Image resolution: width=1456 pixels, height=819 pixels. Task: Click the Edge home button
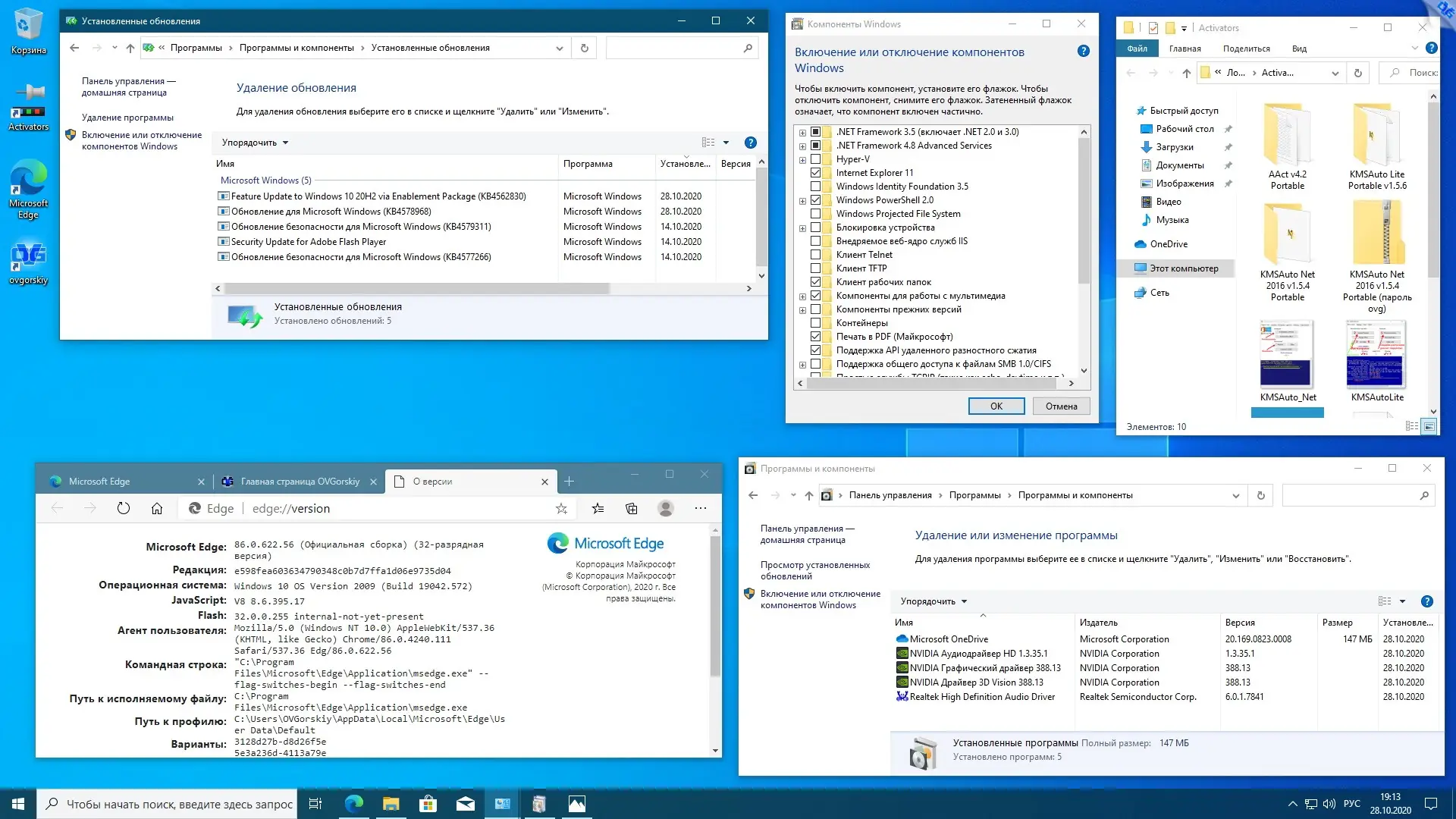tap(157, 509)
